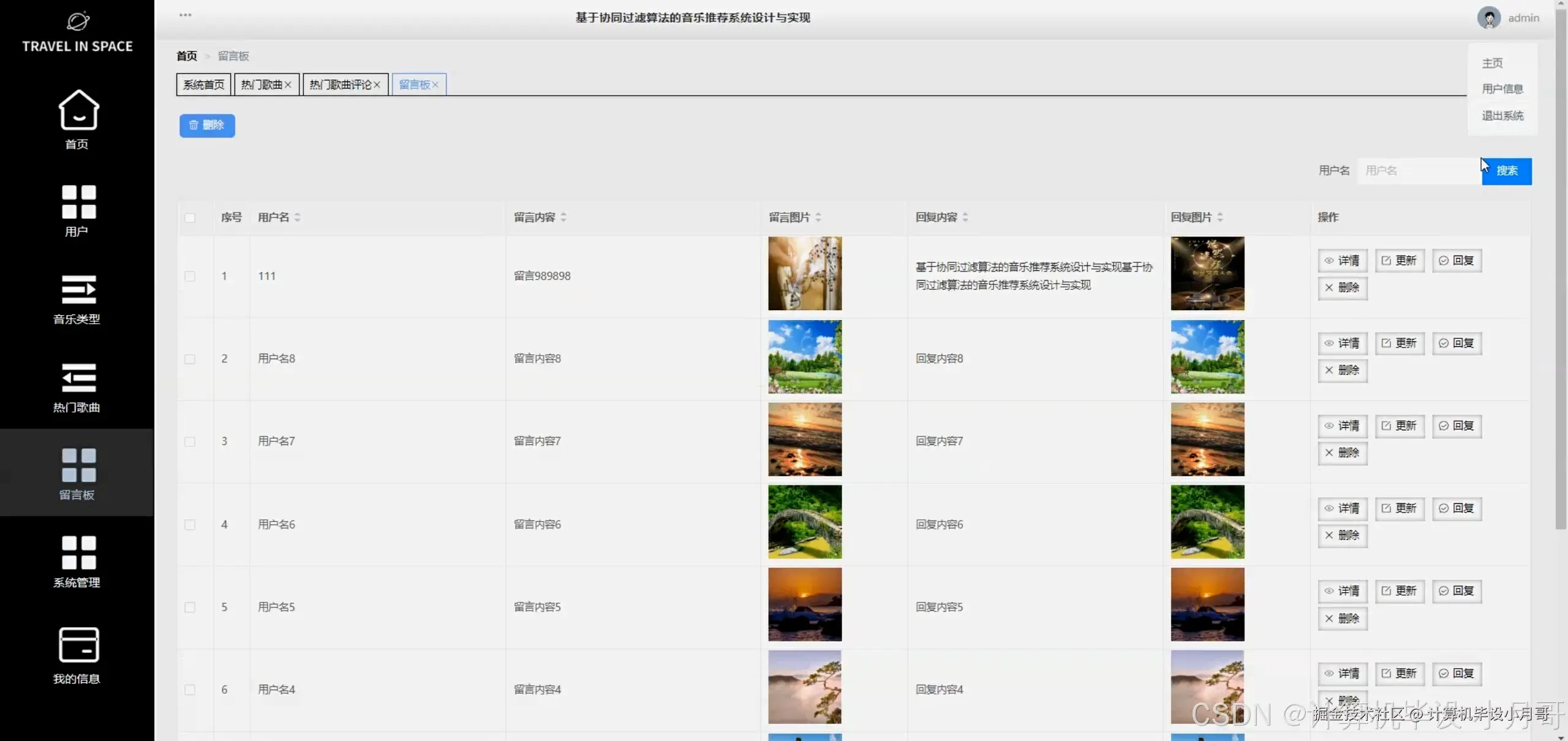Select the 音乐类型 sidebar icon
Image resolution: width=1568 pixels, height=741 pixels.
pyautogui.click(x=78, y=289)
